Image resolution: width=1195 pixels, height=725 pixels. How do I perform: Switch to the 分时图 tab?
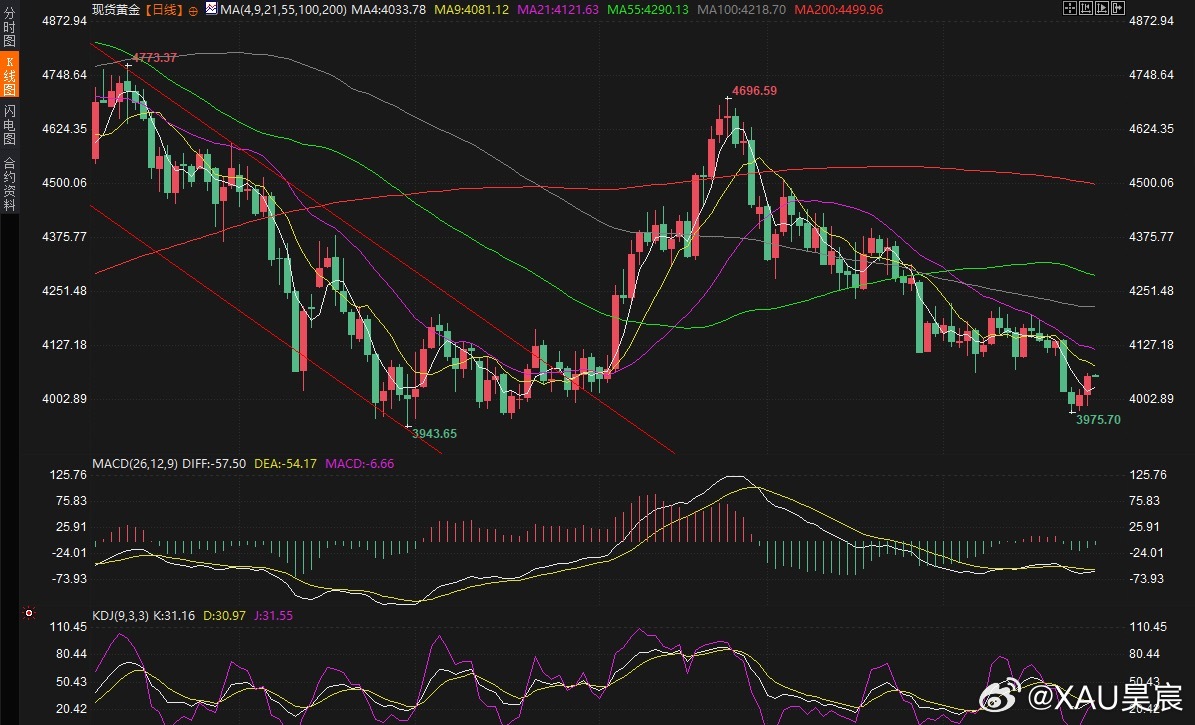9,29
